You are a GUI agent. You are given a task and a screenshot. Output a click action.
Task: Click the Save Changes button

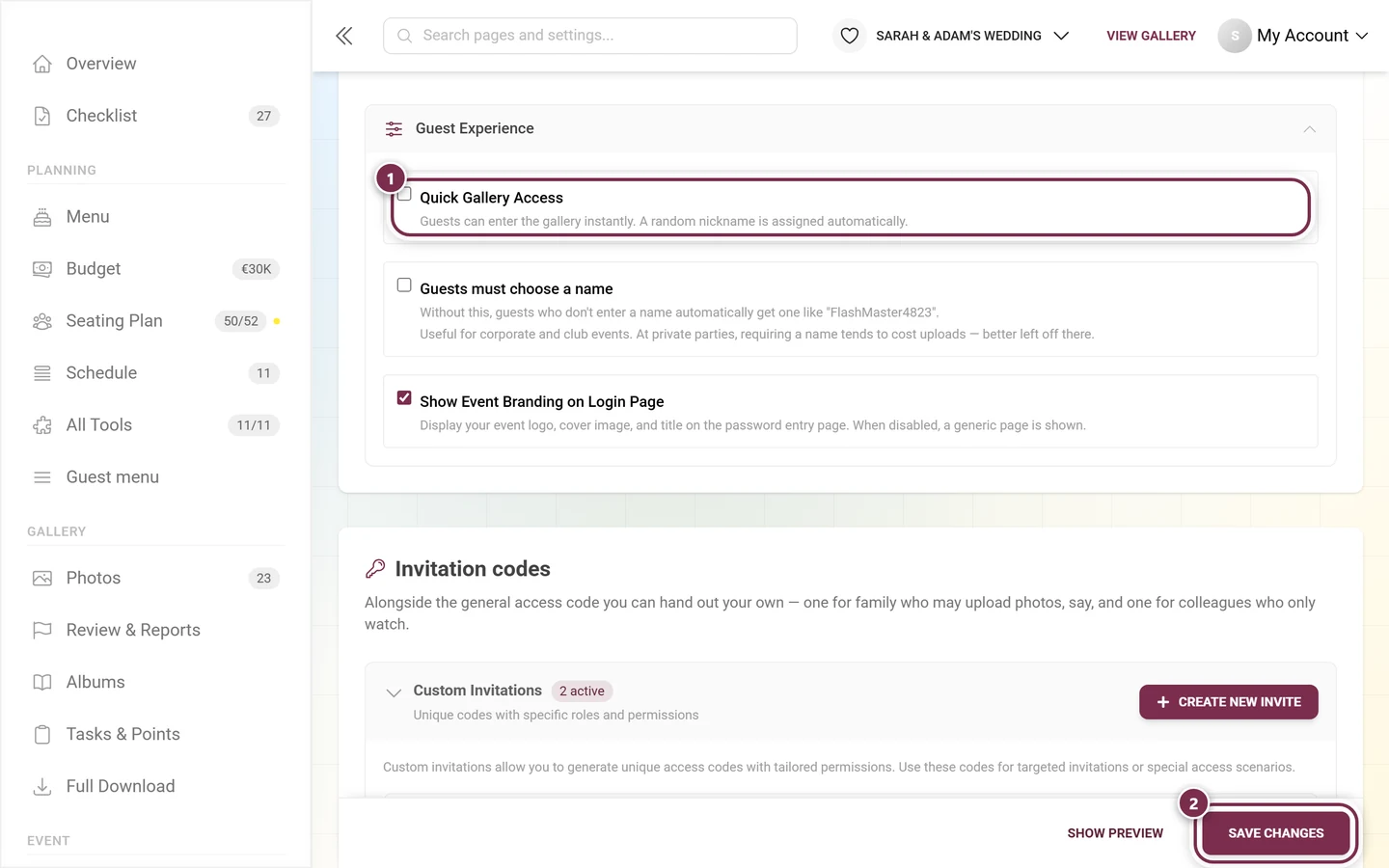pos(1276,833)
